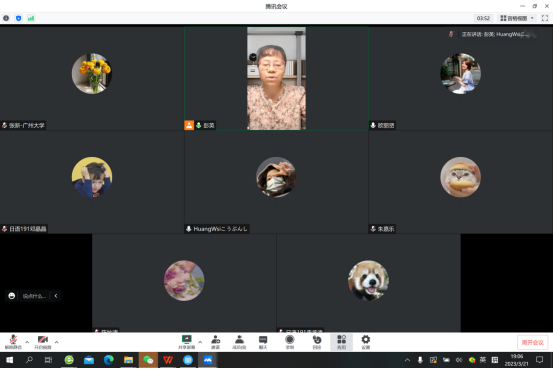Expand video options arrow beside the camera
The image size is (553, 369).
click(x=56, y=342)
